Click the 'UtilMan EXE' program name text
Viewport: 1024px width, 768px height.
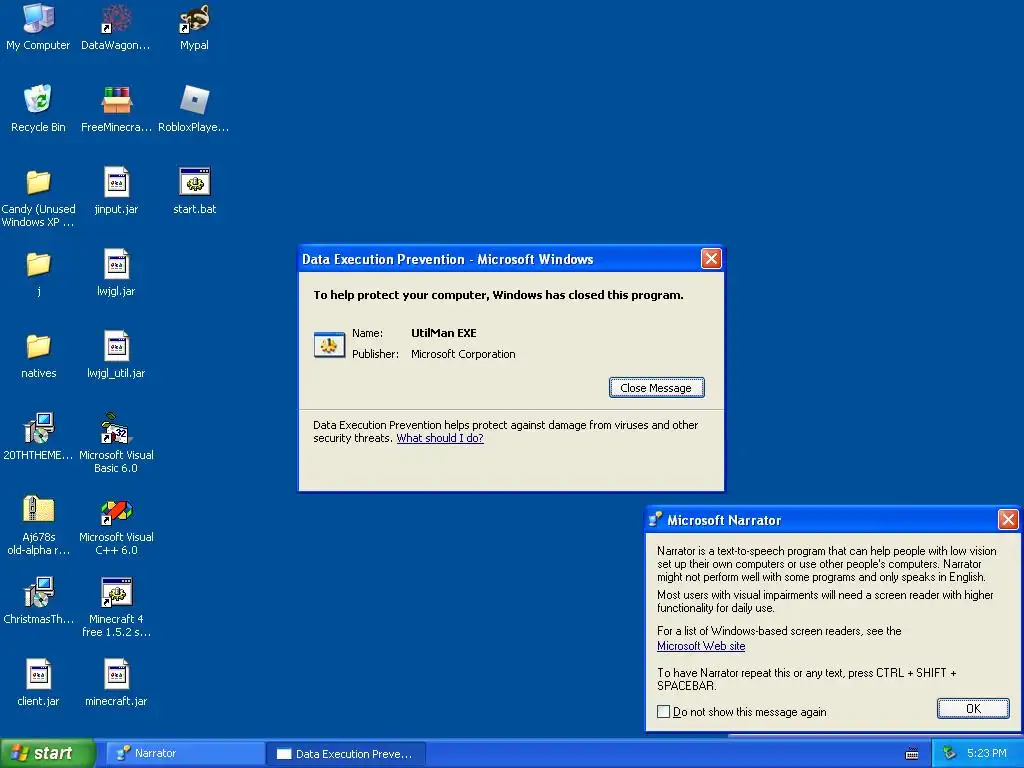tap(443, 333)
